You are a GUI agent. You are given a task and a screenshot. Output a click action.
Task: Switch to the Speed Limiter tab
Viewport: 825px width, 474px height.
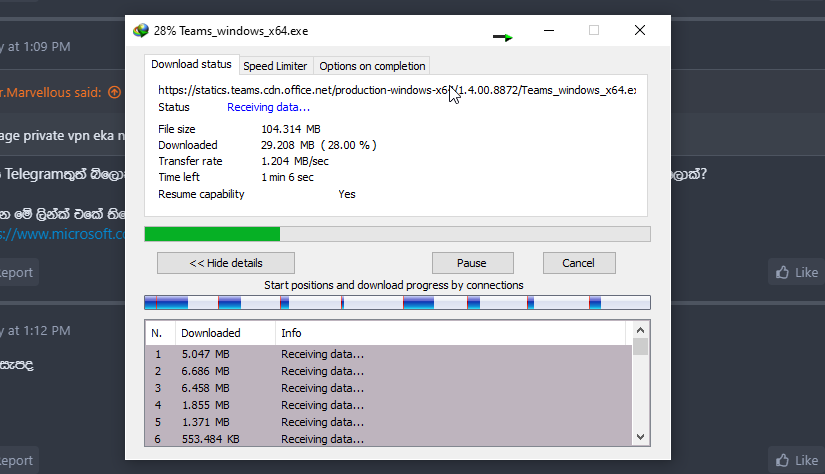[275, 66]
